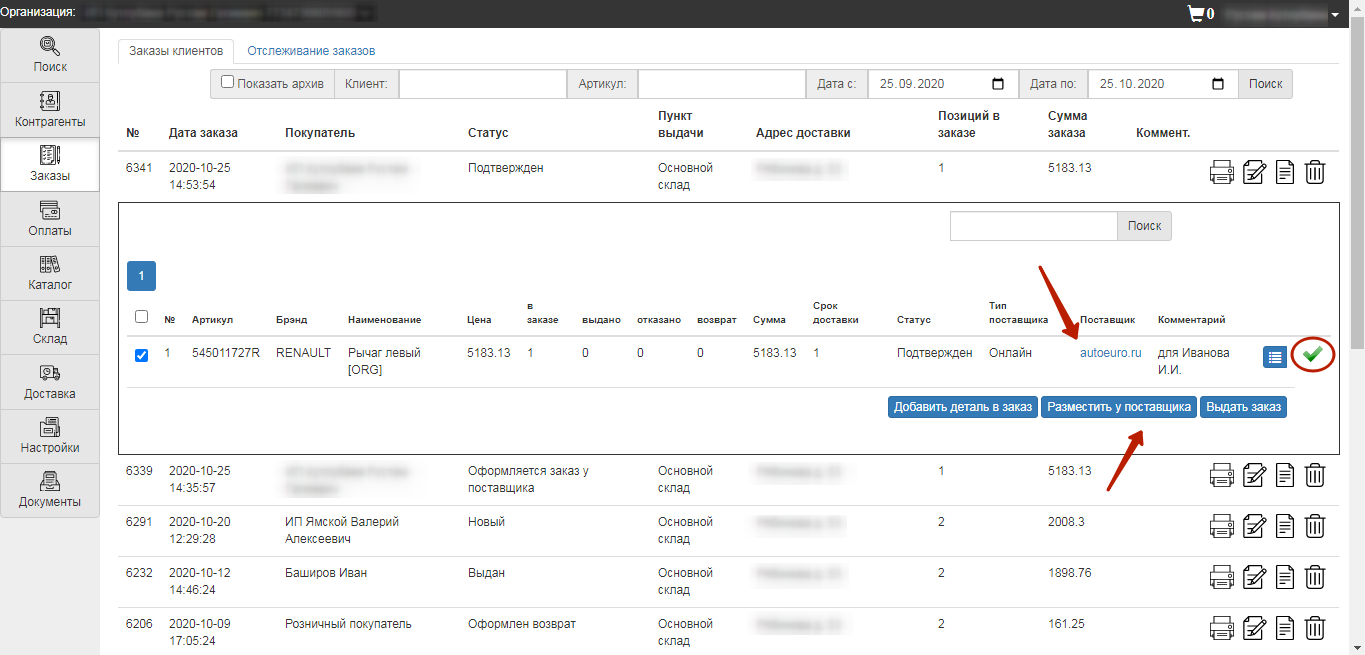The width and height of the screenshot is (1365, 655).
Task: Open the Доставка sidebar section
Action: point(50,382)
